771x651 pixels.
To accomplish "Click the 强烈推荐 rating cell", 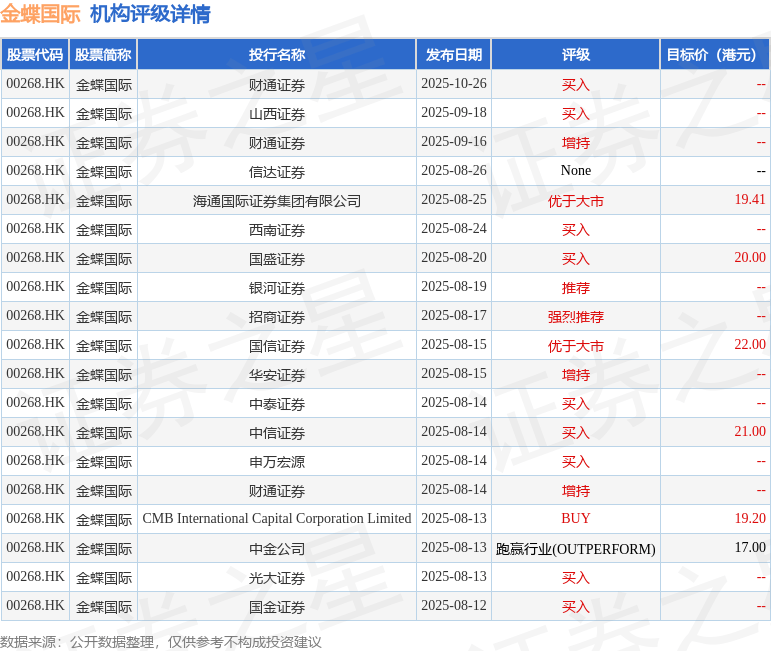I will click(x=576, y=317).
